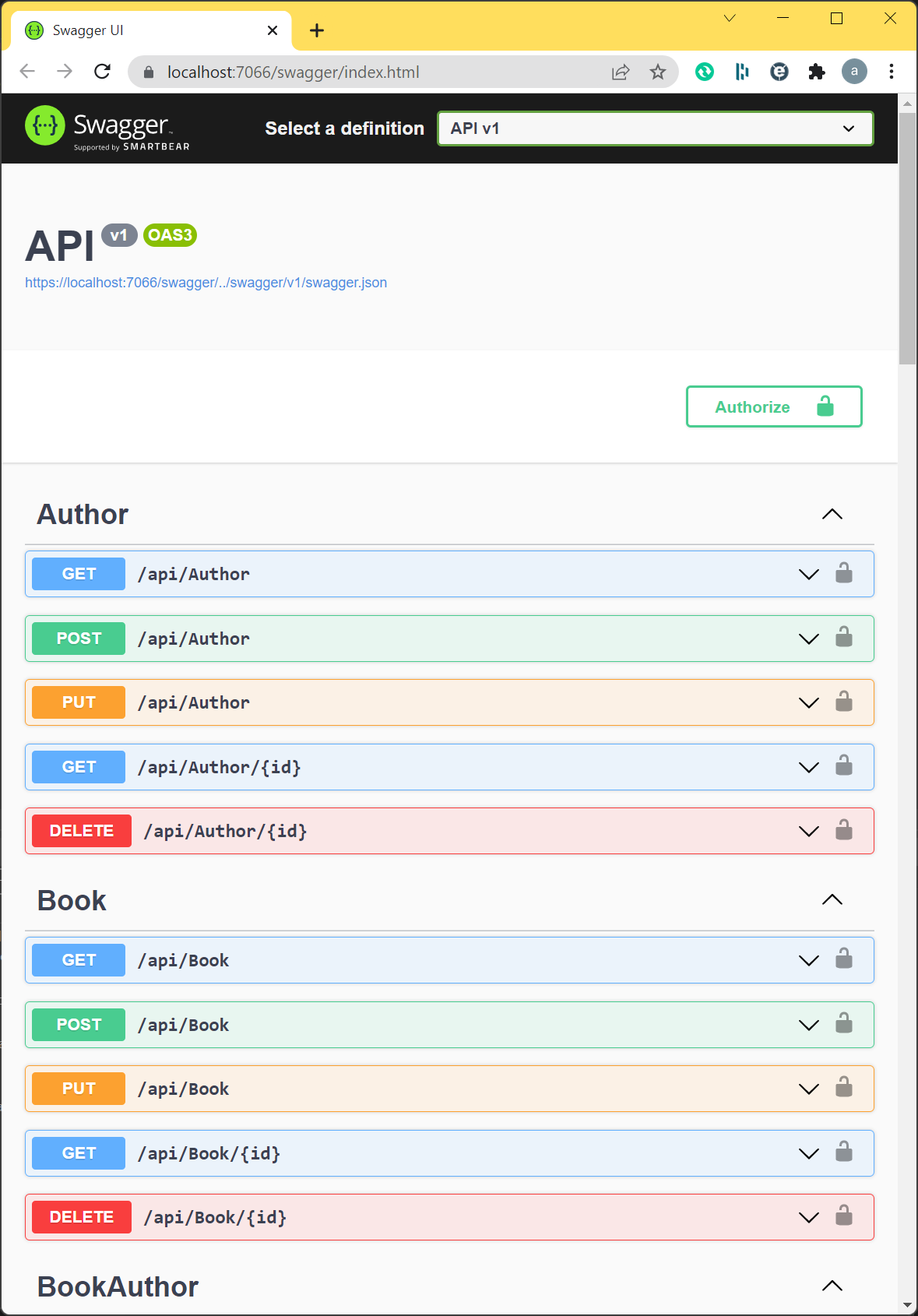918x1316 pixels.
Task: Click the blue bars extension icon
Action: [x=742, y=72]
